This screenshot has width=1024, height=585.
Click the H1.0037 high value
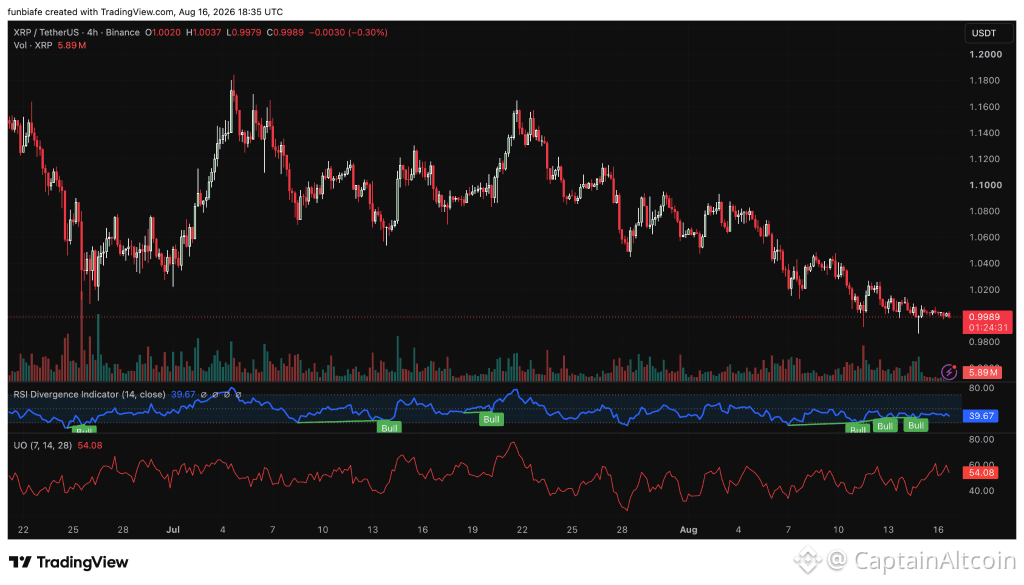pos(204,32)
